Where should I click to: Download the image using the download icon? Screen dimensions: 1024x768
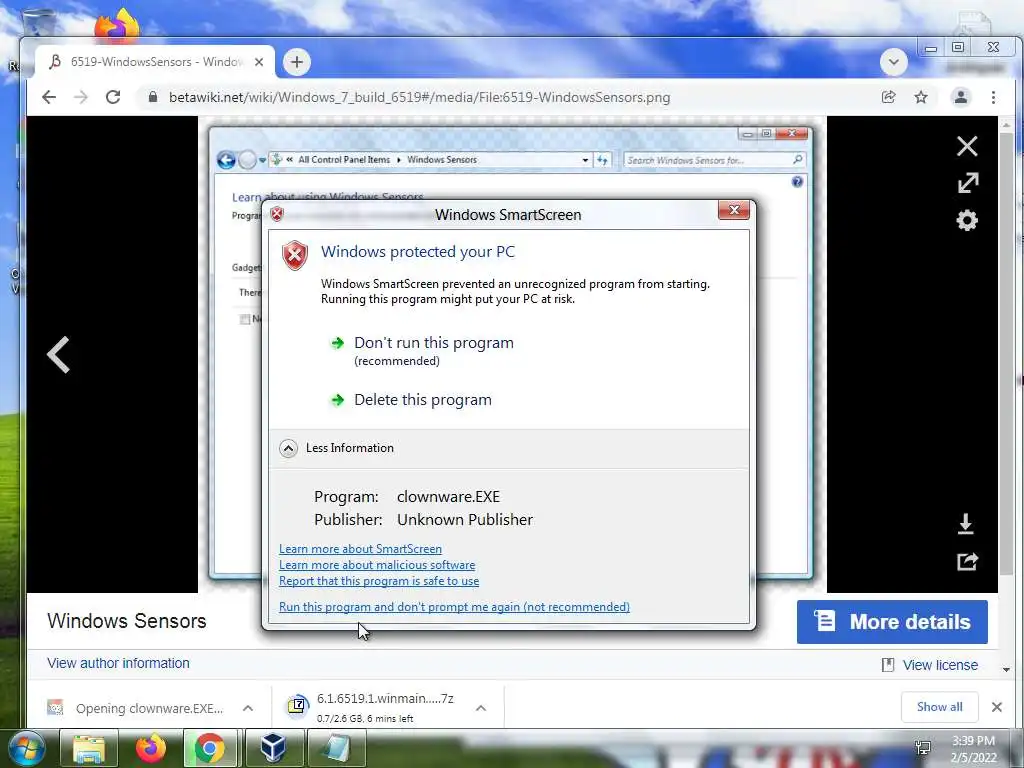(x=966, y=524)
